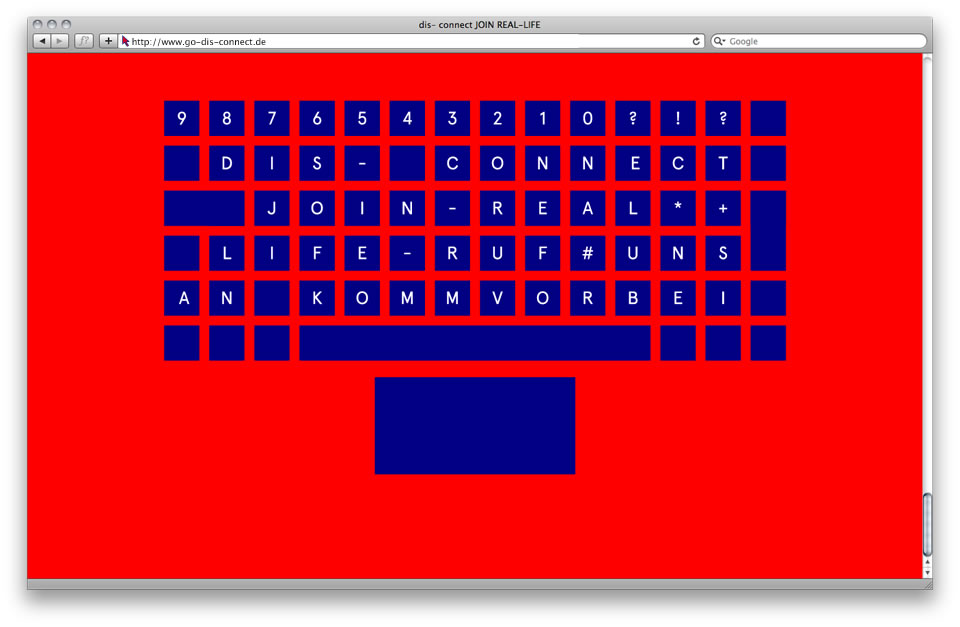
Task: Open the search magnifier dropdown
Action: click(x=719, y=41)
